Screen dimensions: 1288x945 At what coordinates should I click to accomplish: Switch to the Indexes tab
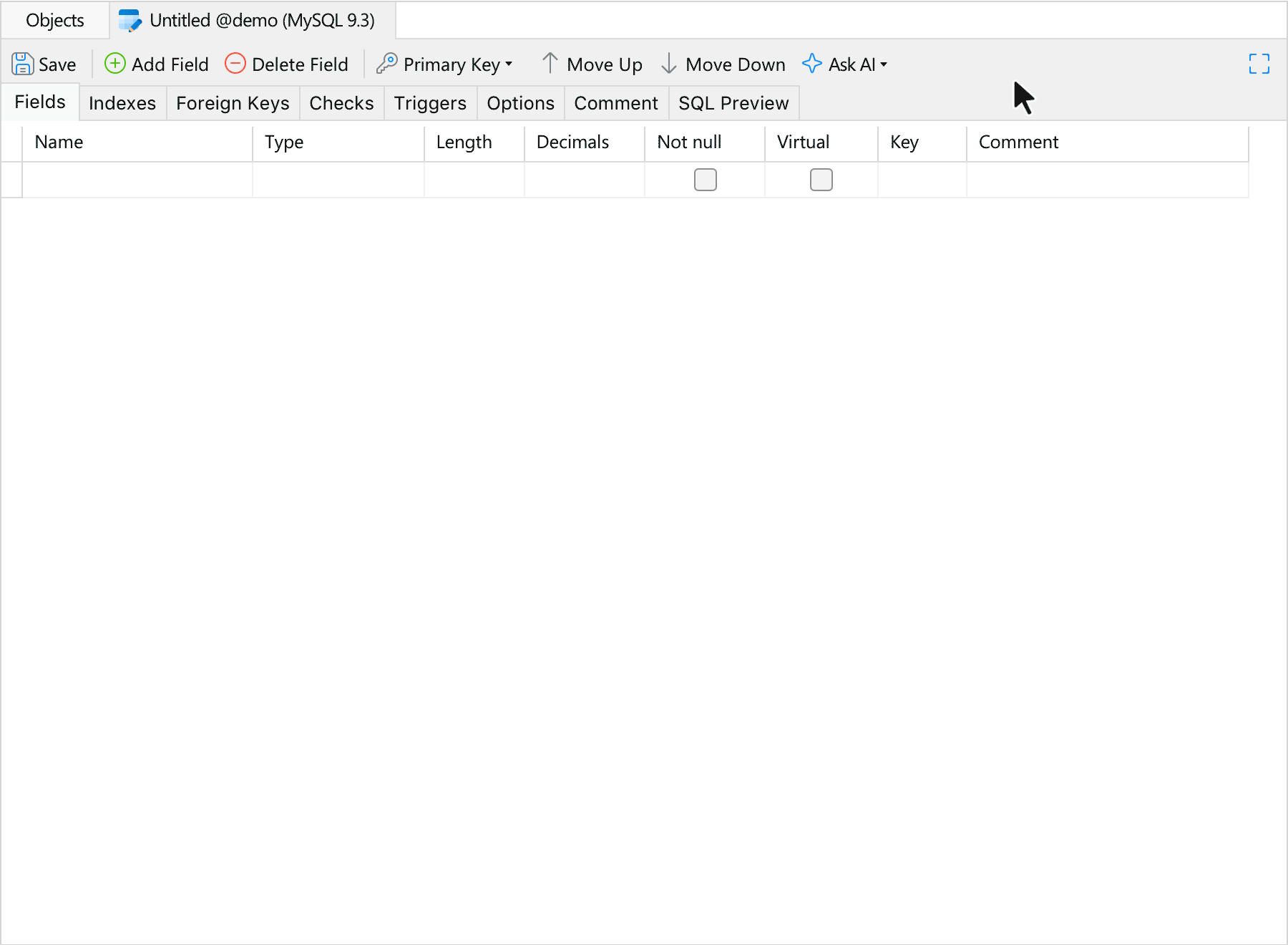122,103
